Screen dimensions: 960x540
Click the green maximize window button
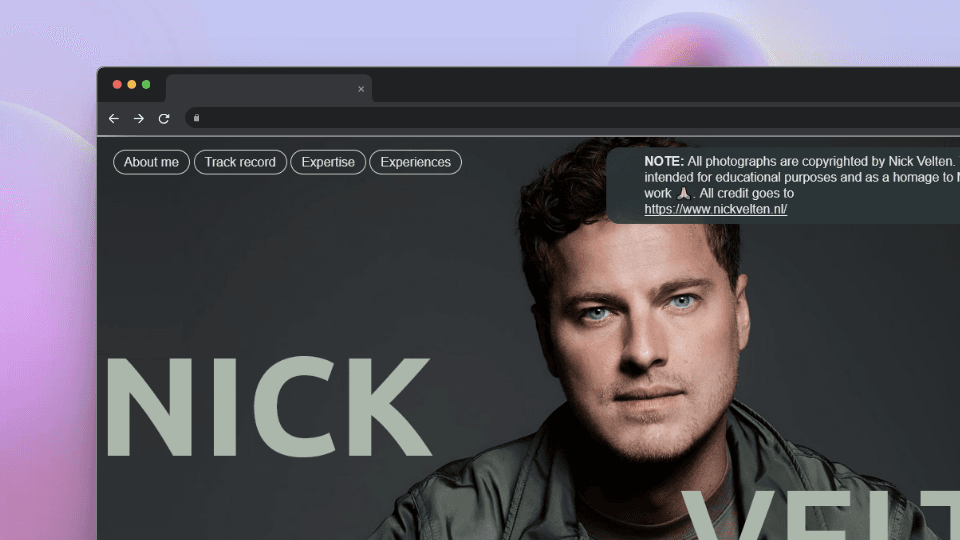pyautogui.click(x=146, y=85)
